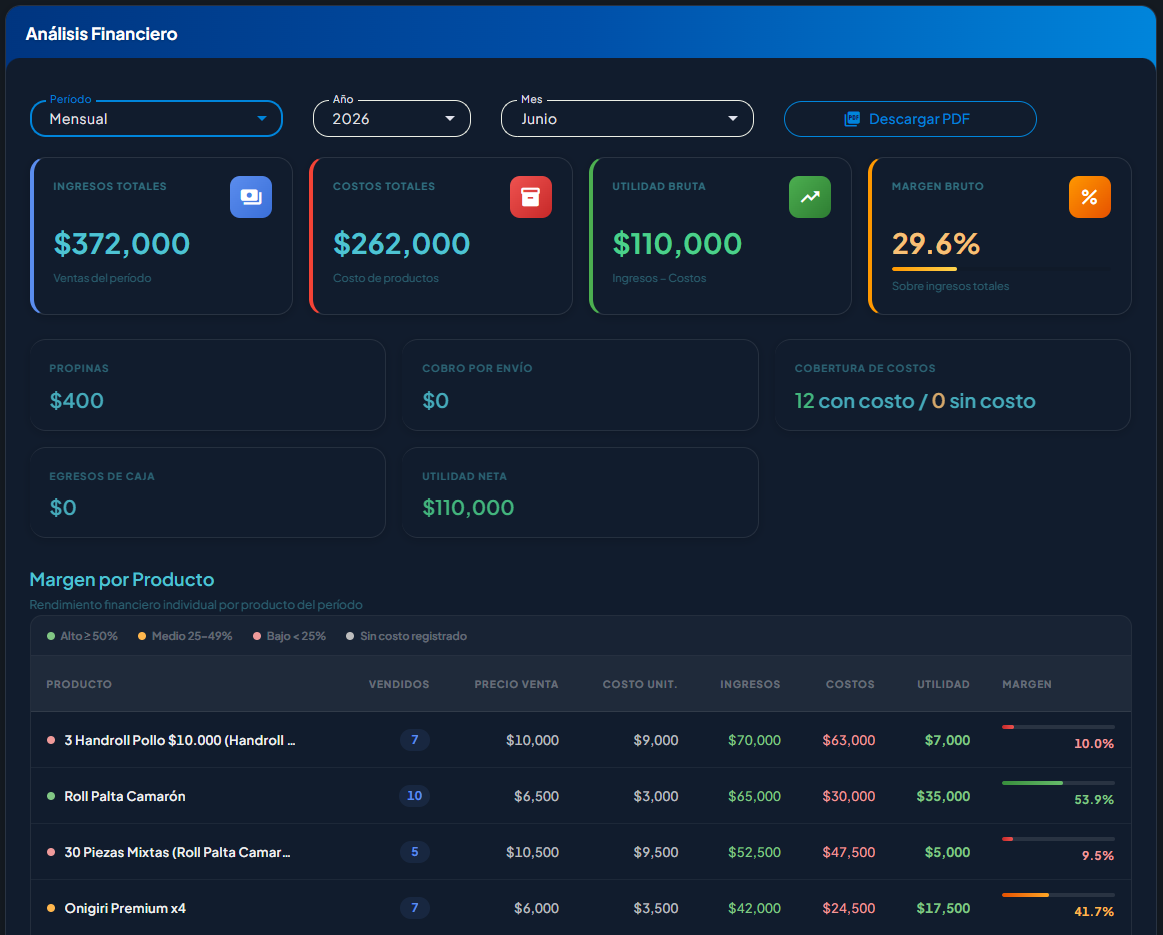Select the Onigiri Premium x4 product row

point(581,908)
